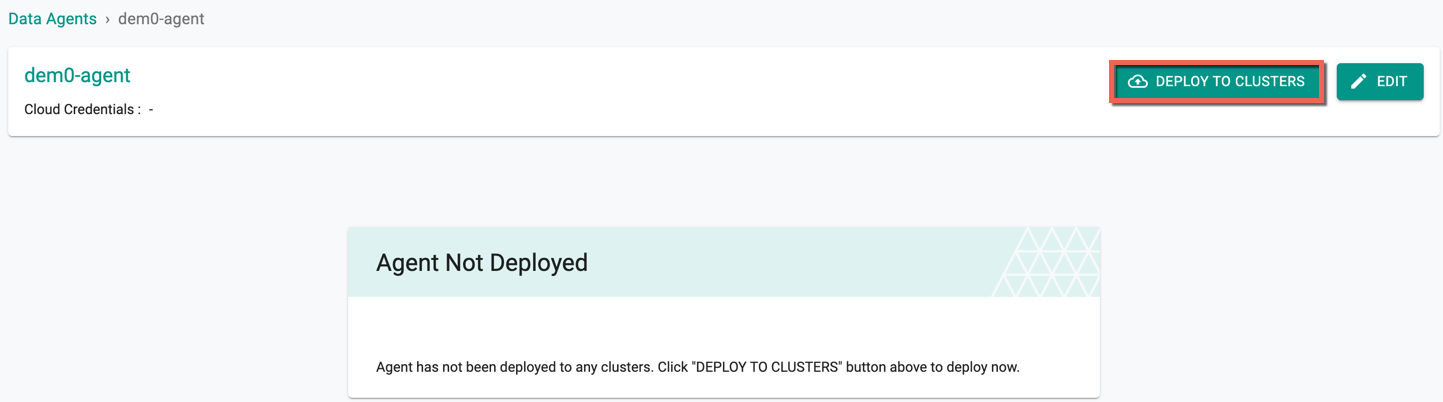Click the triangle pattern graphic in banner
Image resolution: width=1443 pixels, height=402 pixels.
[1046, 262]
